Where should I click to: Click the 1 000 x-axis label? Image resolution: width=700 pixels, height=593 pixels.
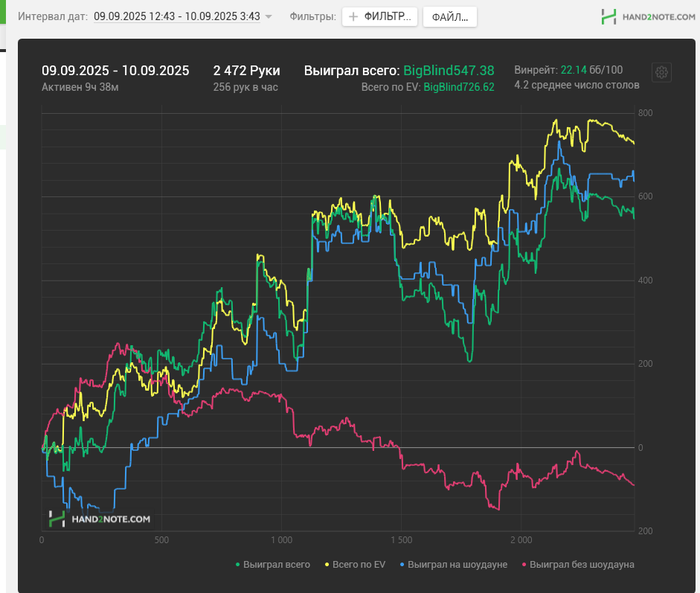[282, 540]
